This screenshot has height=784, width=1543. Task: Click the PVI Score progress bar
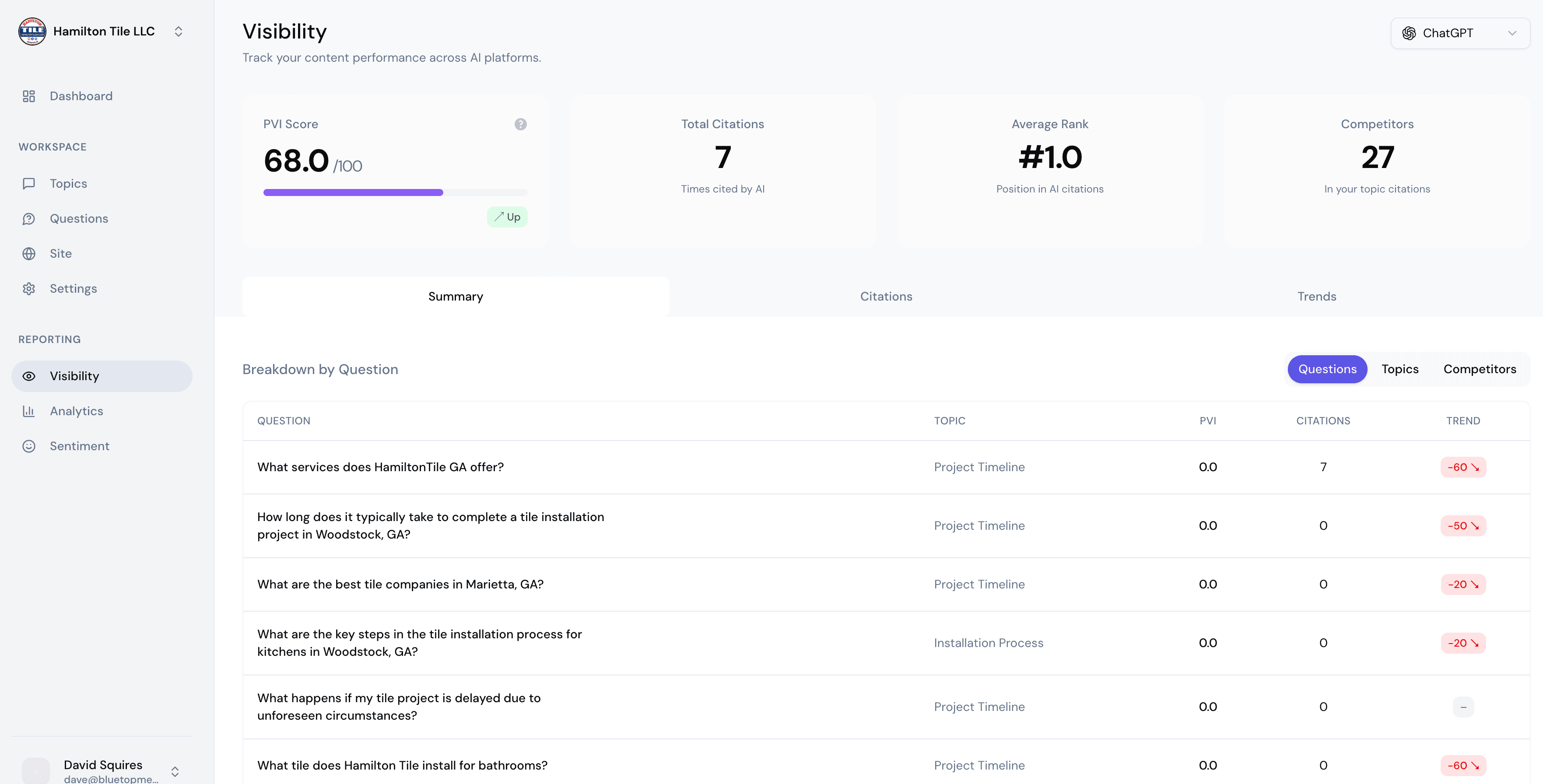pyautogui.click(x=395, y=192)
